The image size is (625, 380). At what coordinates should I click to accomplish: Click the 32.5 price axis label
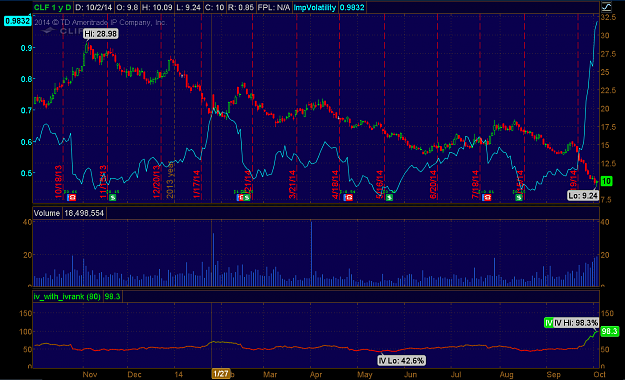tap(608, 17)
